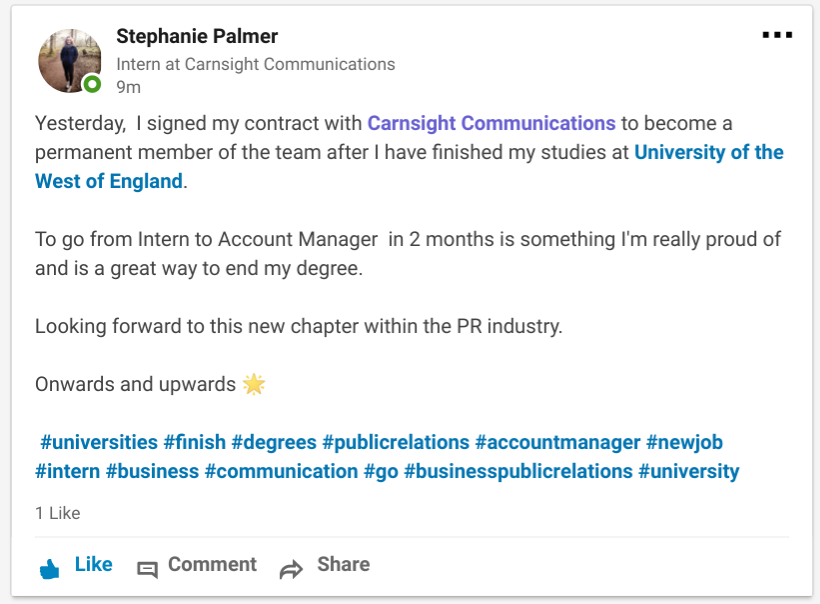Click the Stephanie Palmer name link
Viewport: 820px width, 604px height.
[x=197, y=36]
